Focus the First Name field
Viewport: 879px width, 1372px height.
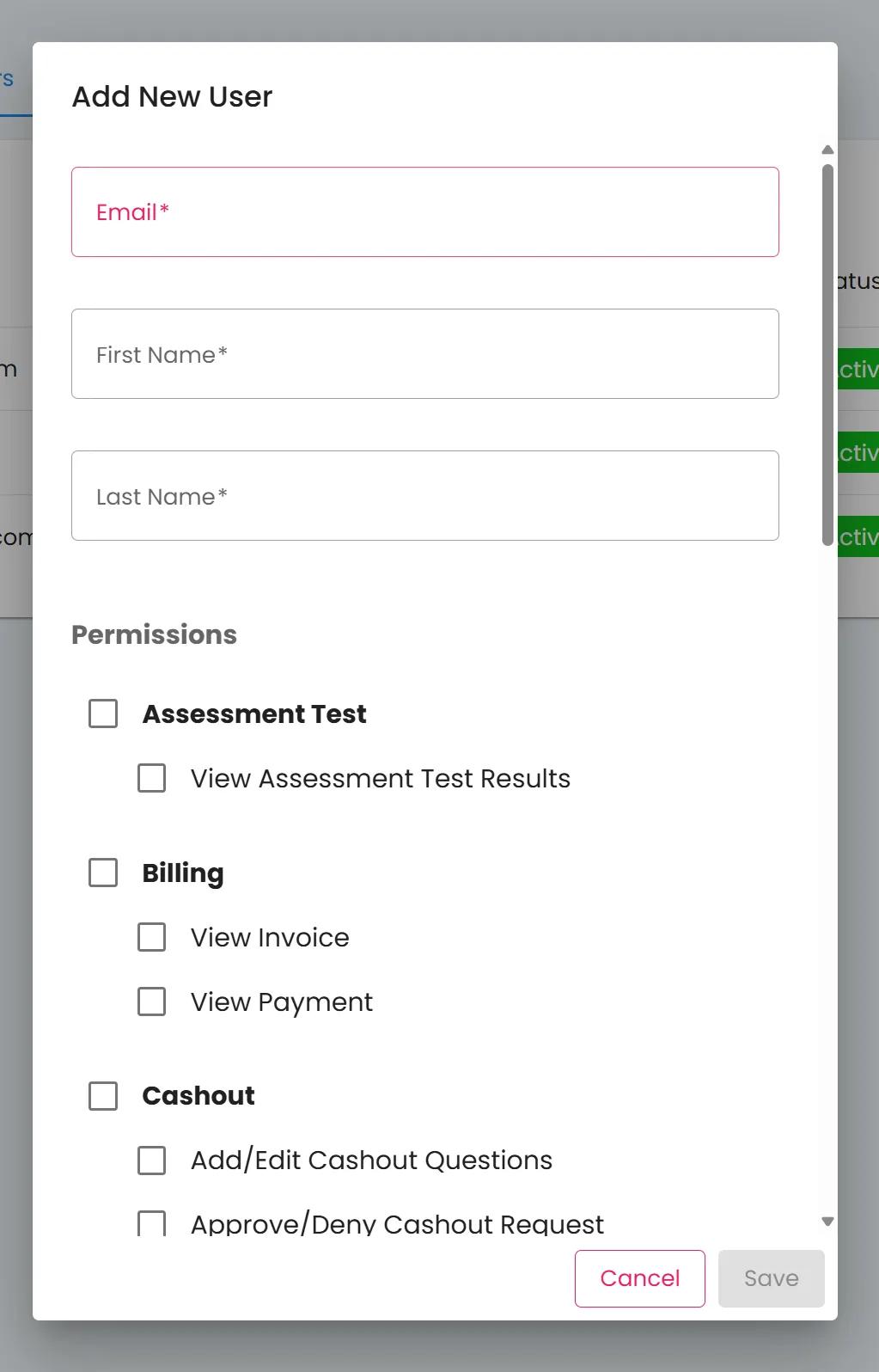coord(424,354)
